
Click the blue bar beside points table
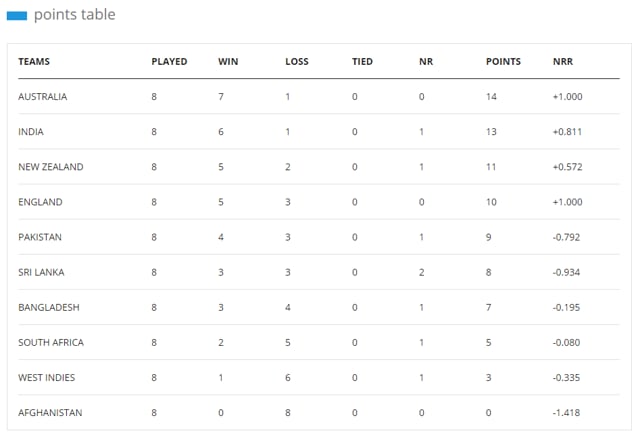click(17, 16)
